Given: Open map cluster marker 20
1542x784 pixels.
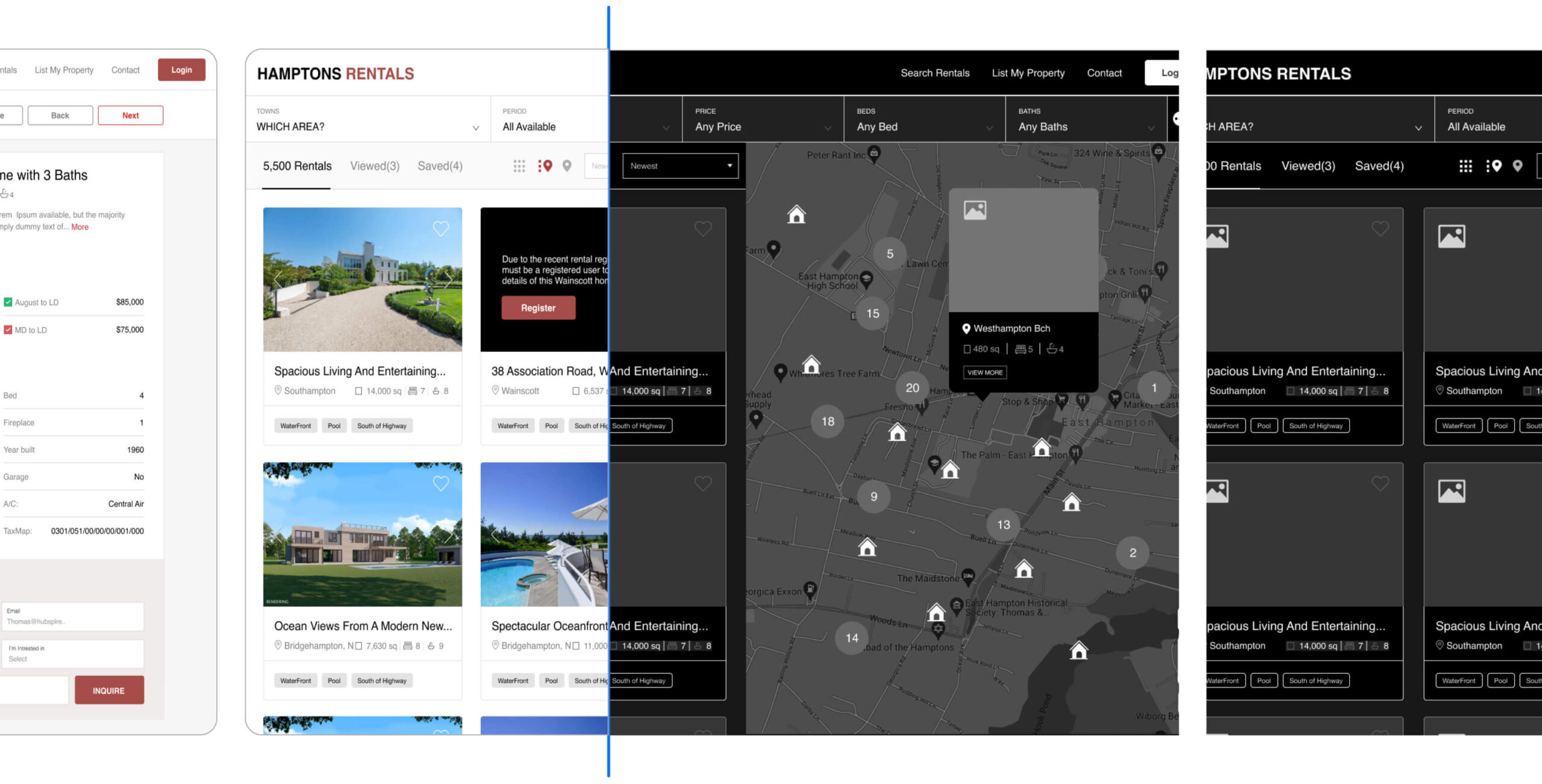Looking at the screenshot, I should click(x=913, y=388).
